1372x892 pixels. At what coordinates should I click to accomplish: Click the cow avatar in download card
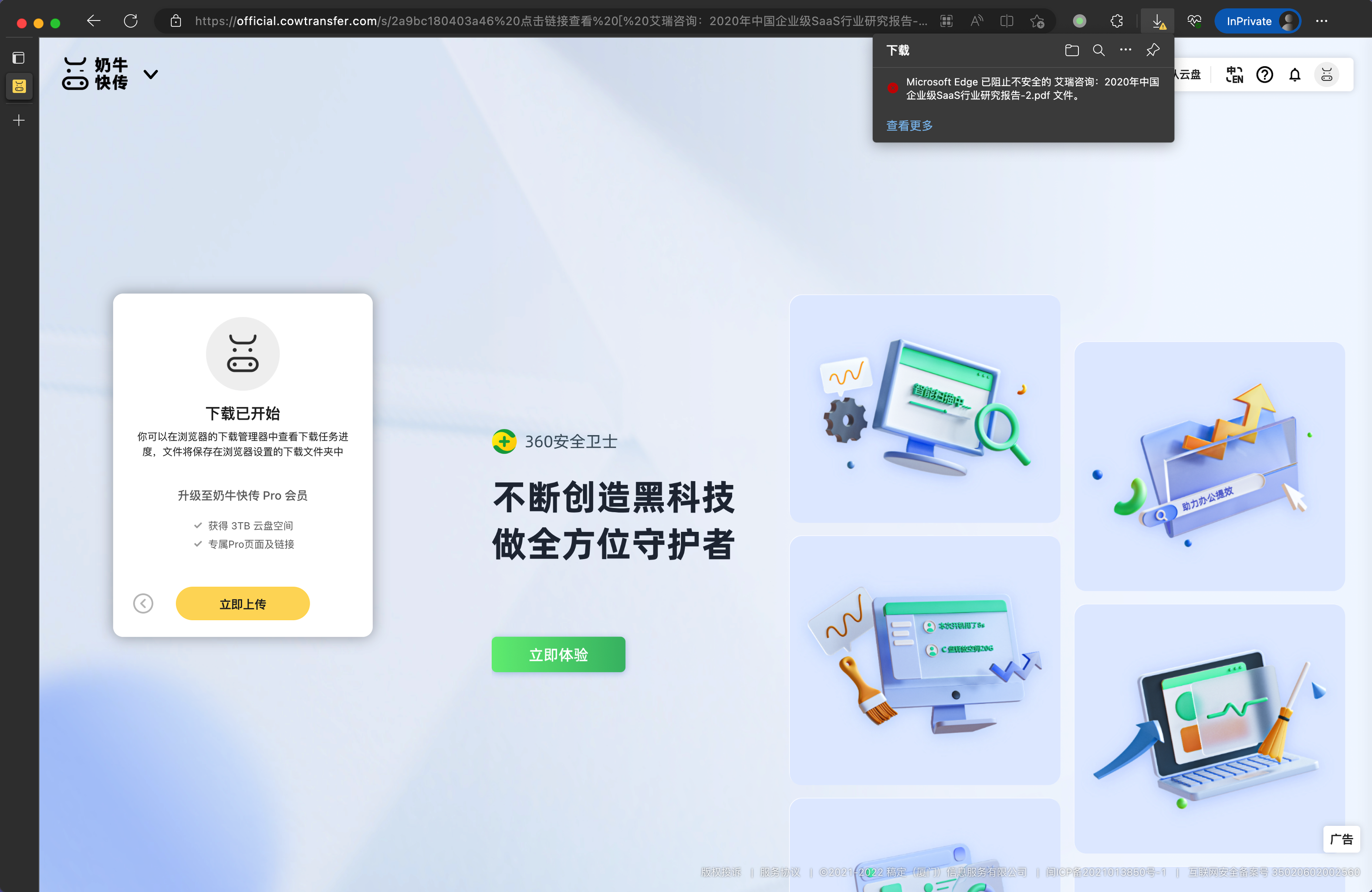point(243,354)
